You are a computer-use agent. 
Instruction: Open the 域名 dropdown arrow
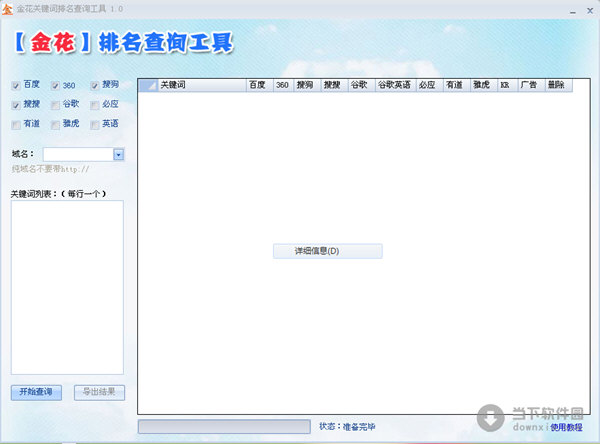(x=119, y=154)
